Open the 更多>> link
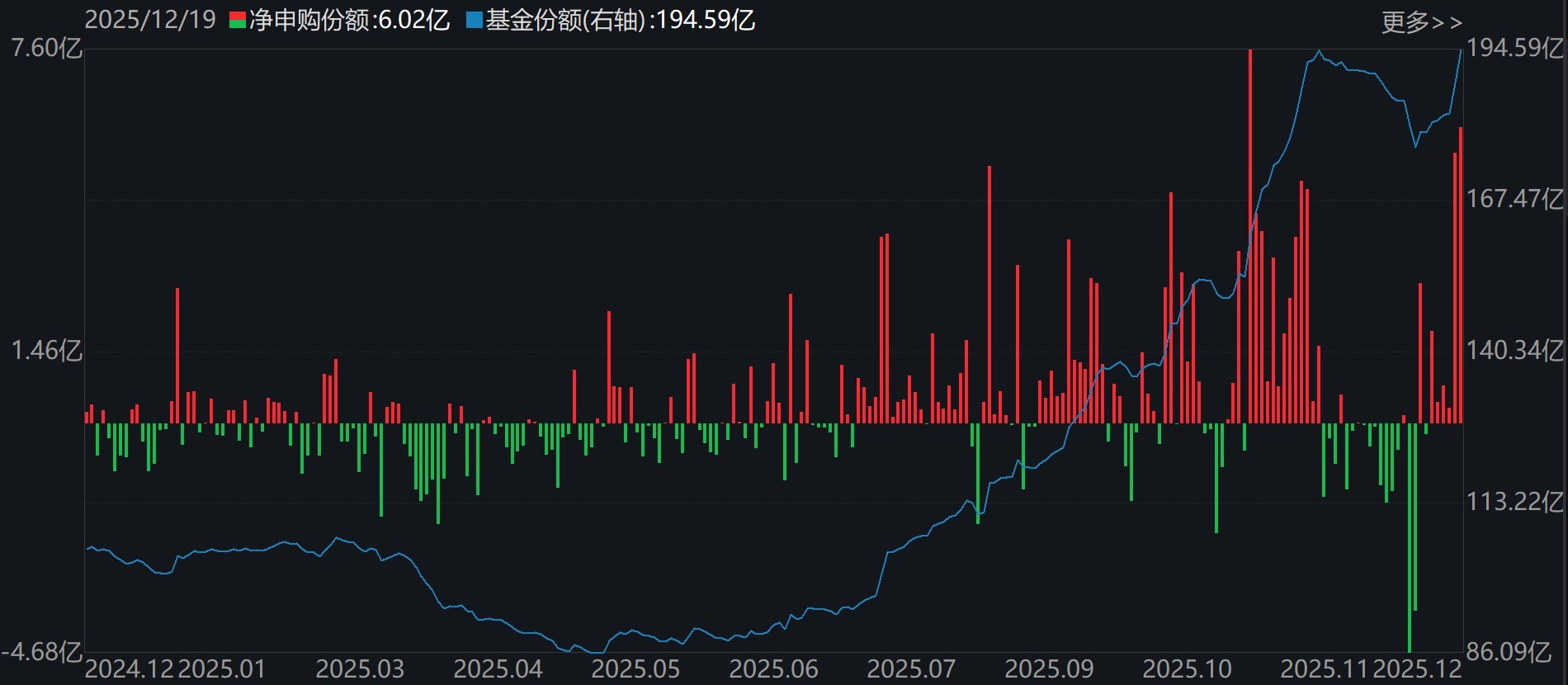The image size is (1568, 685). coord(1421,22)
